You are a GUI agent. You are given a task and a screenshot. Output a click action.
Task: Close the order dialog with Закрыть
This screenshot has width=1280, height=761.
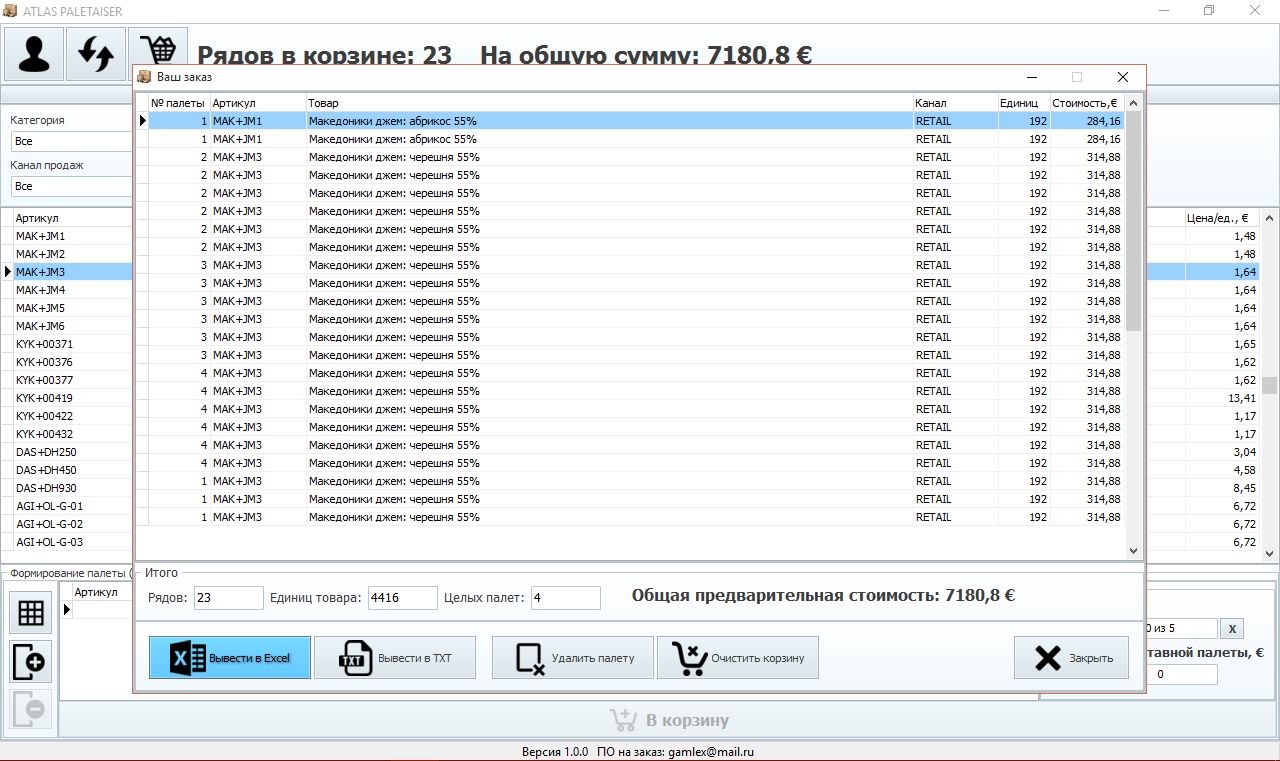click(1072, 658)
